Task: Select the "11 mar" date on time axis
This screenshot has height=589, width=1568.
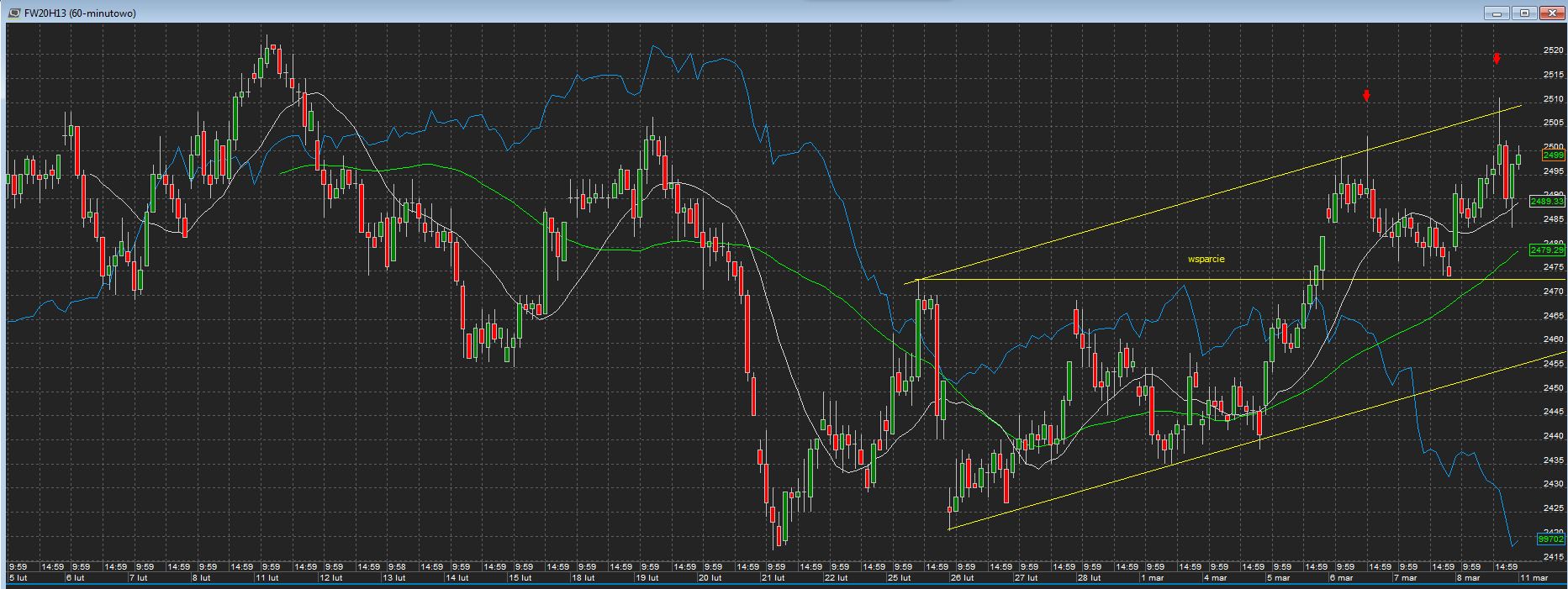Action: 1534,578
